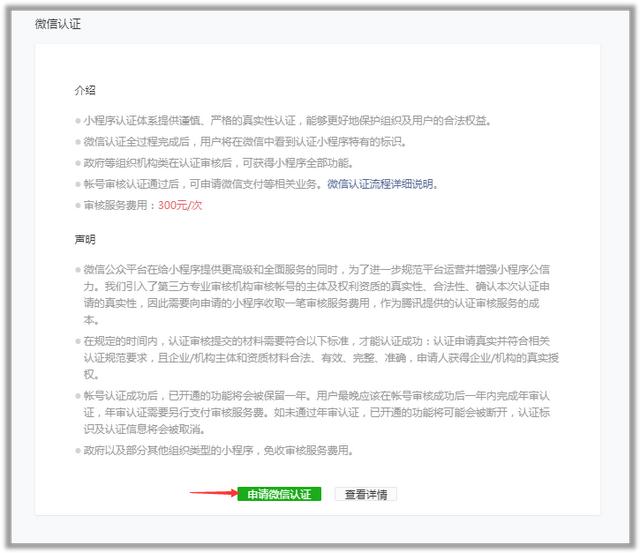This screenshot has width=640, height=553.
Task: Open the 查看详情 button
Action: pyautogui.click(x=366, y=494)
